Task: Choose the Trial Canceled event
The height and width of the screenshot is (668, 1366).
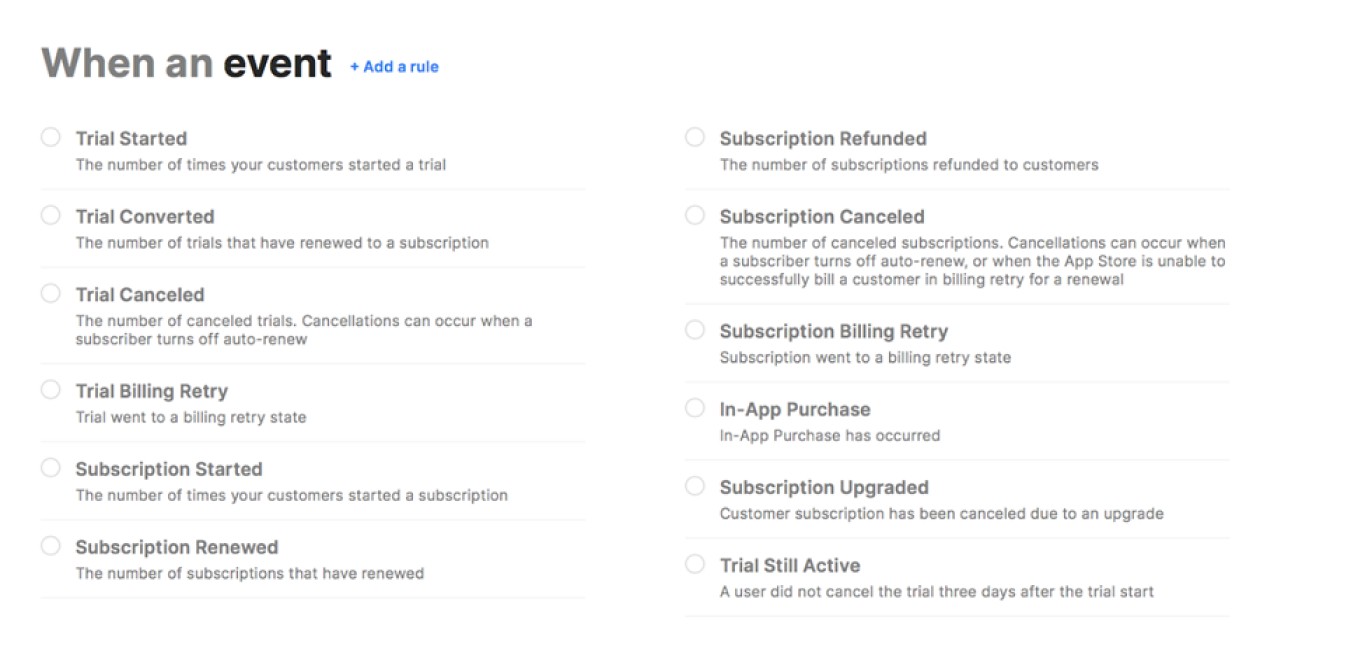Action: pyautogui.click(x=51, y=292)
